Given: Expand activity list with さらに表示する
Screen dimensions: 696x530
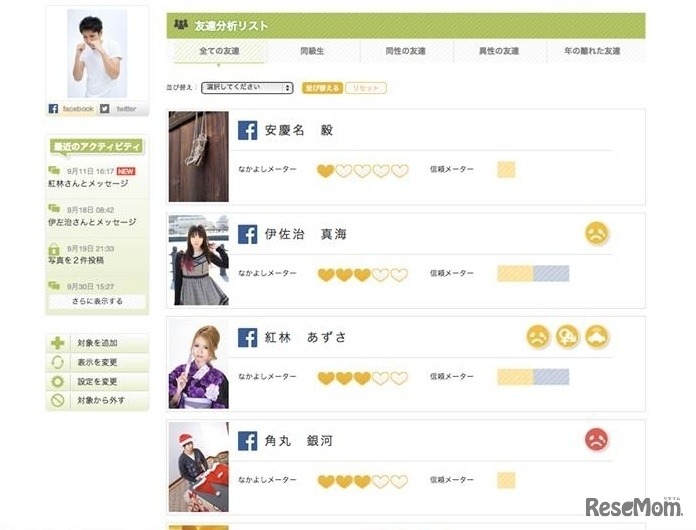Looking at the screenshot, I should point(97,301).
